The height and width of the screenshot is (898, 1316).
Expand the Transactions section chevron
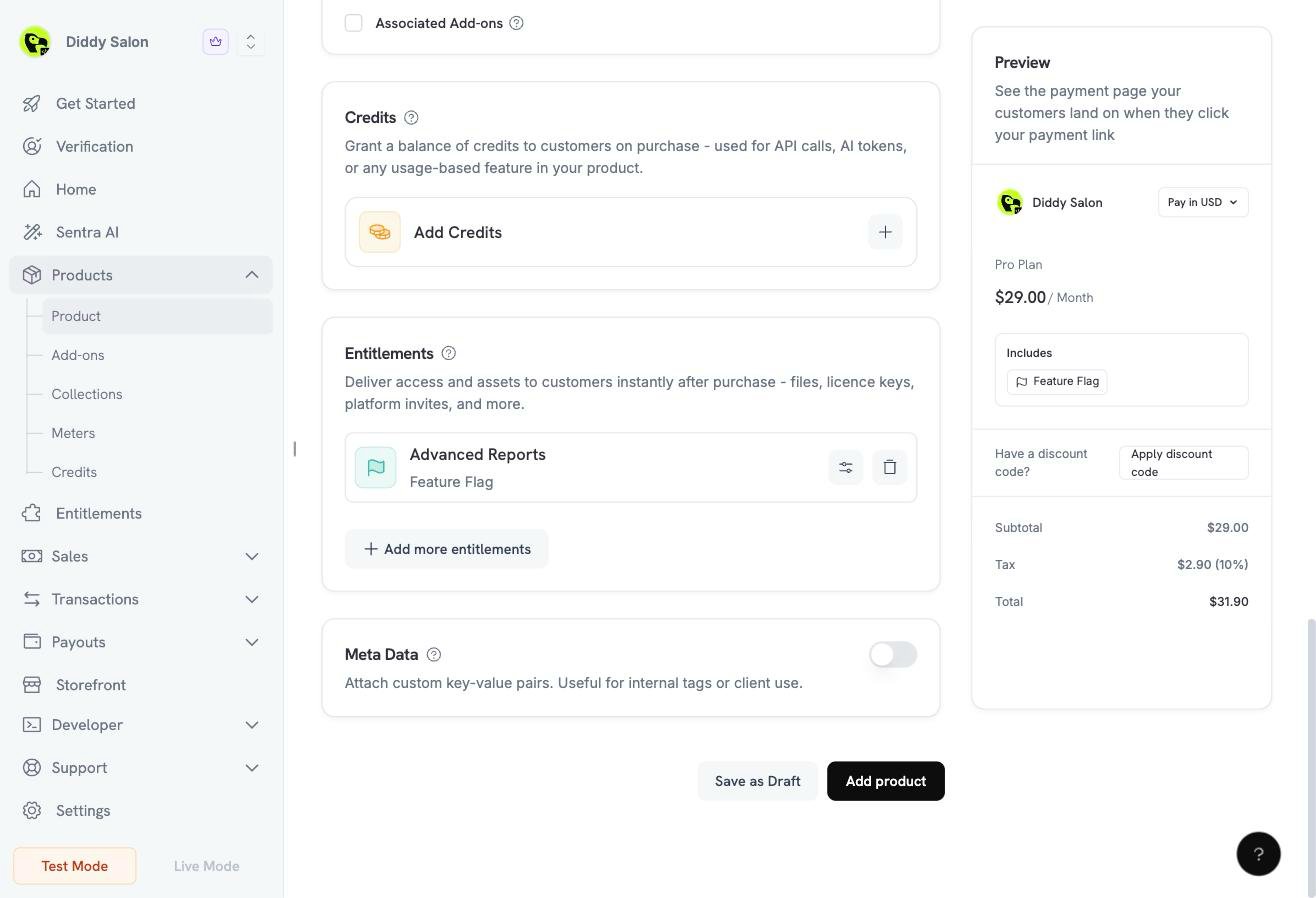tap(252, 600)
